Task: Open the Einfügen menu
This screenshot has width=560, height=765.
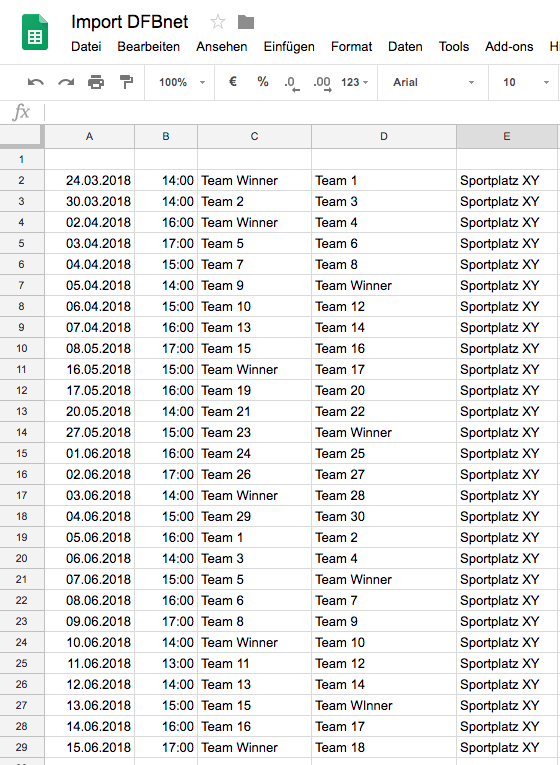Action: 289,47
